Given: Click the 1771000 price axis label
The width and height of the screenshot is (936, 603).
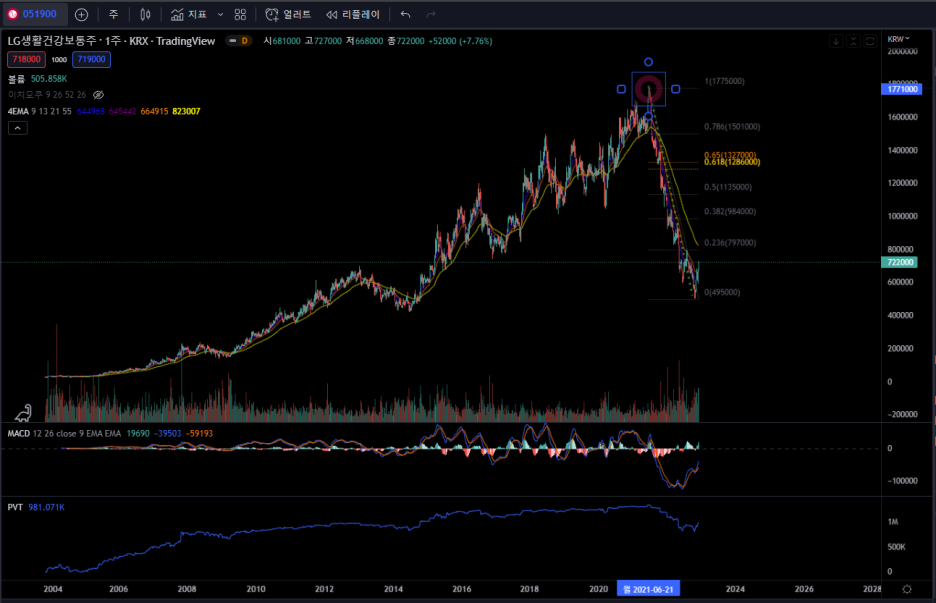Looking at the screenshot, I should [901, 89].
